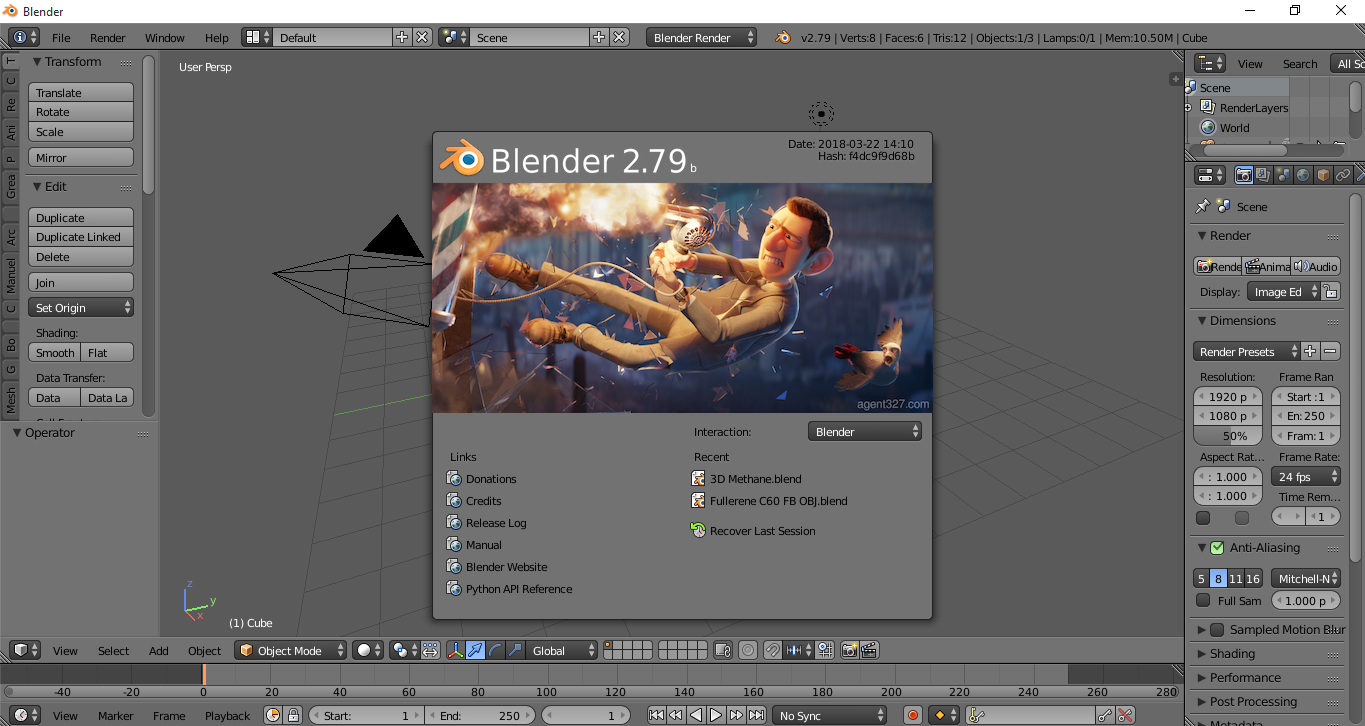Screen dimensions: 1365x726
Task: Open the No Sync playback dropdown
Action: [x=832, y=716]
